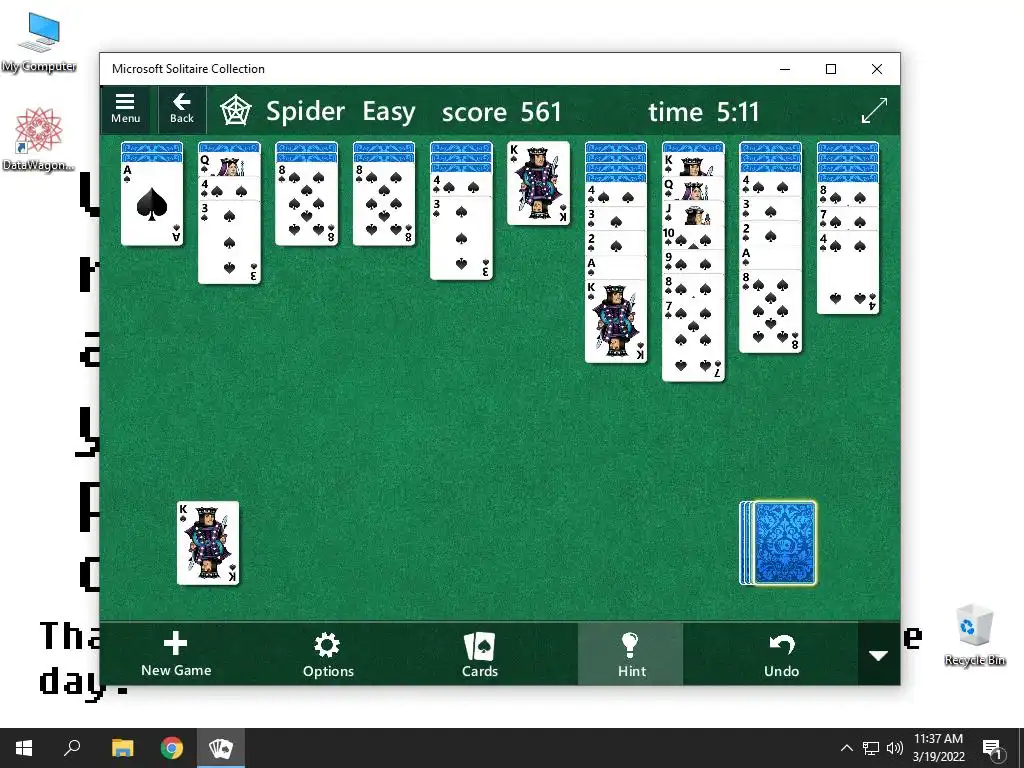The image size is (1024, 768).
Task: Maximize the Solitaire window
Action: (x=831, y=69)
